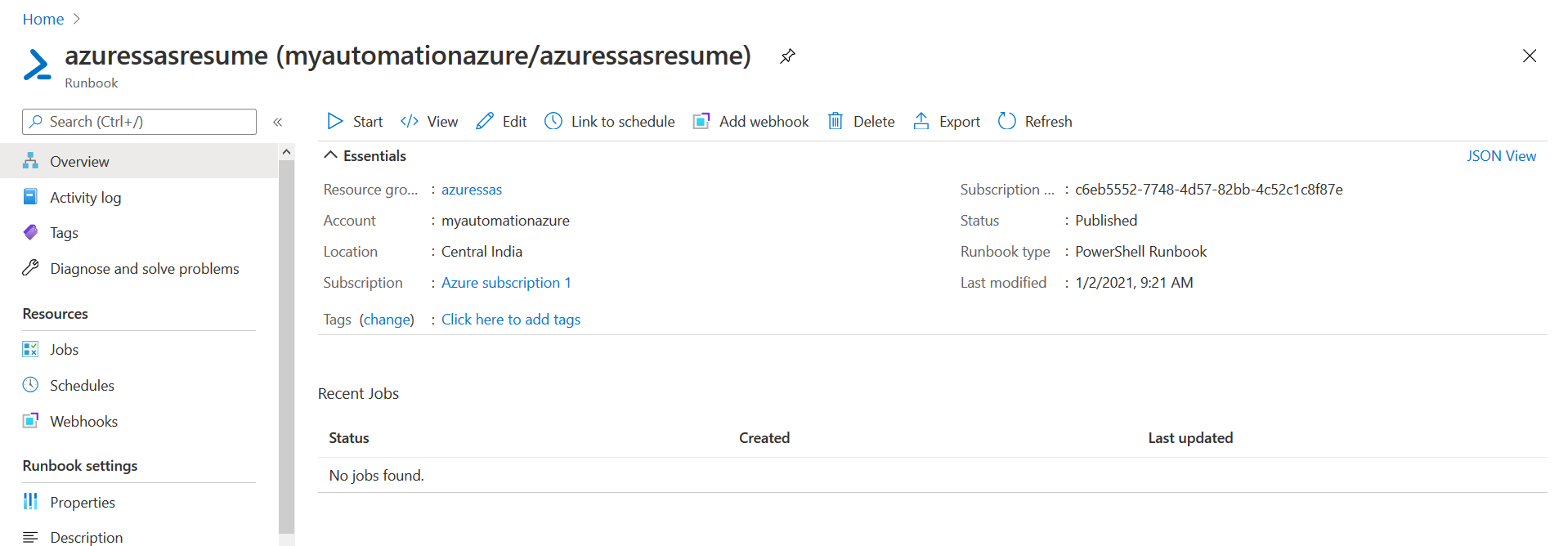Select Schedules in the sidebar

tap(82, 385)
